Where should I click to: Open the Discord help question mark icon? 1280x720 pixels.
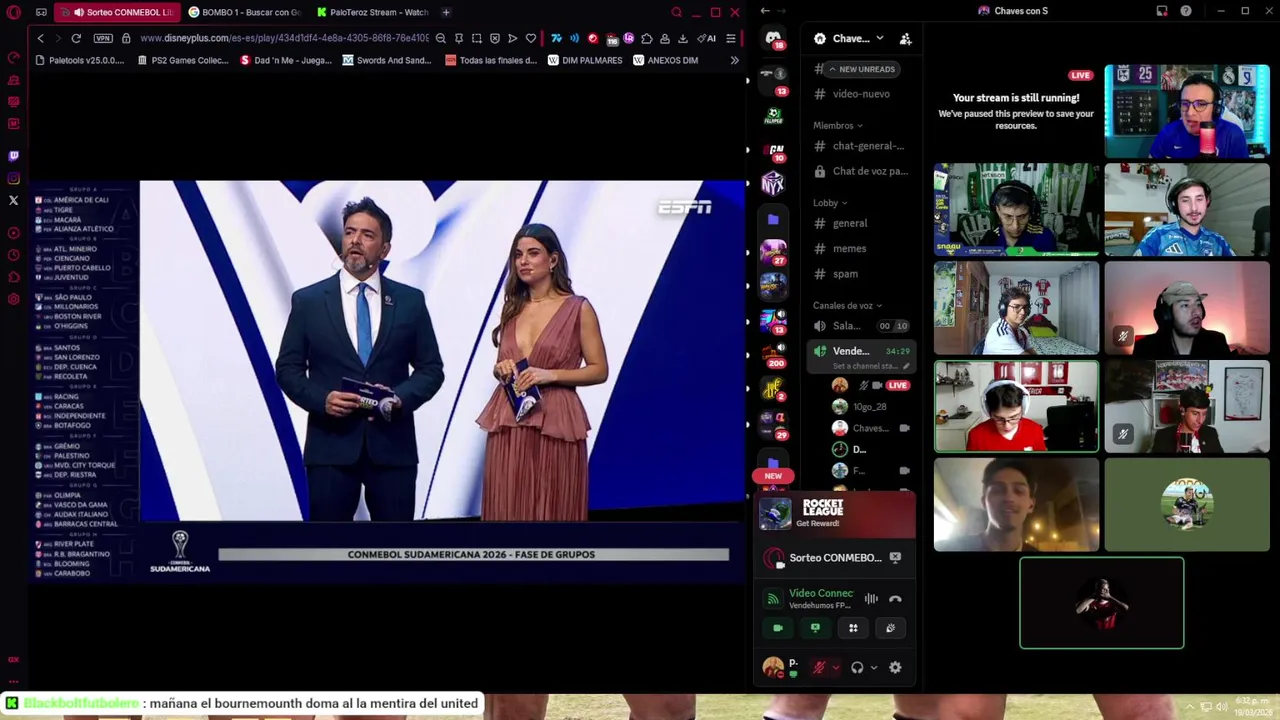[1186, 11]
